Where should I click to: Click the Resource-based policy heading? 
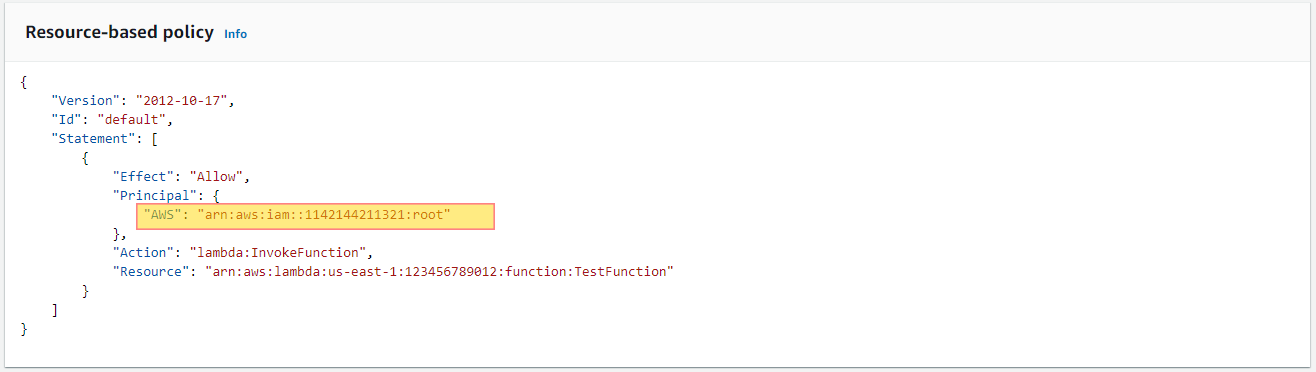[x=119, y=32]
